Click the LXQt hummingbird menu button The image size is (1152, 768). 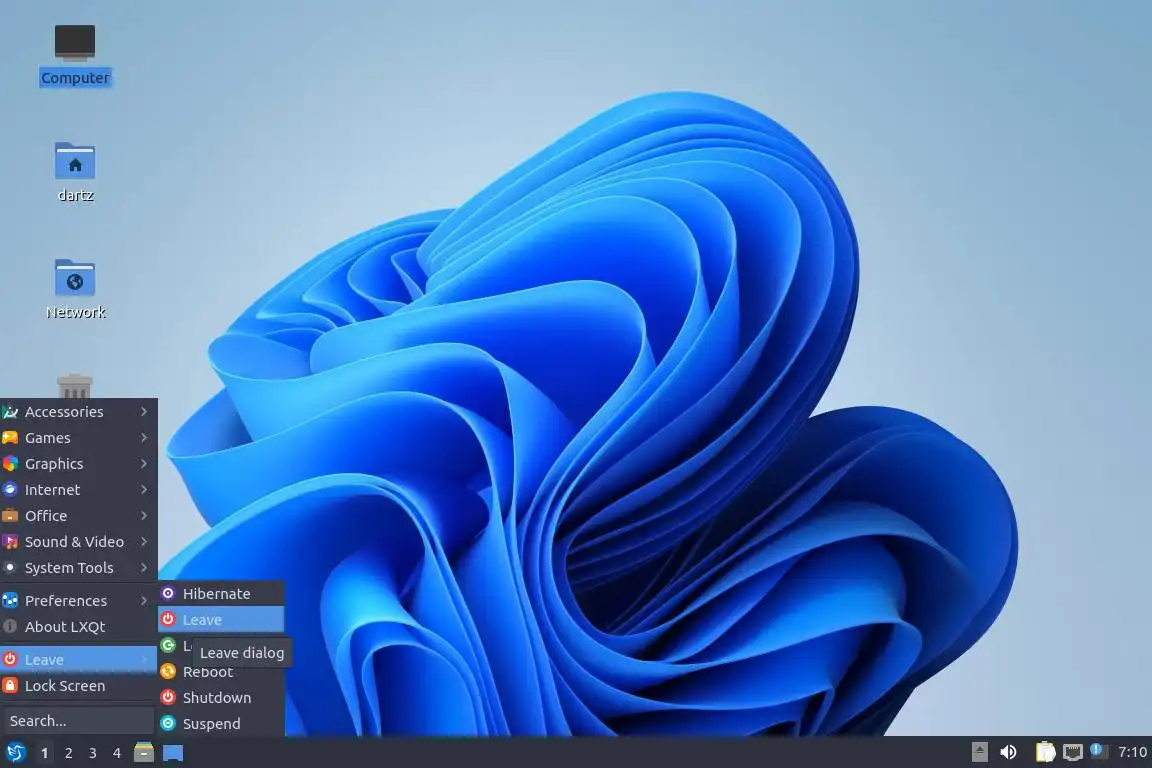tap(16, 753)
